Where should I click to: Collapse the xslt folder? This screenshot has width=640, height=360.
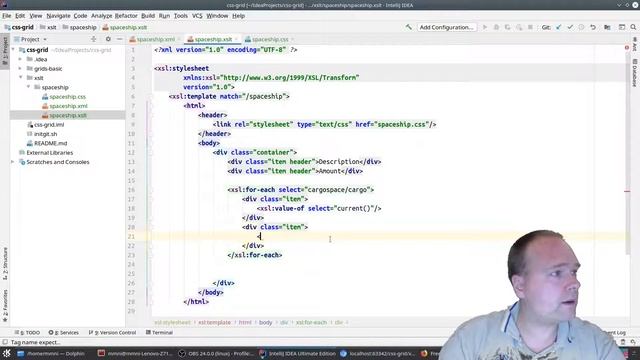coord(20,78)
